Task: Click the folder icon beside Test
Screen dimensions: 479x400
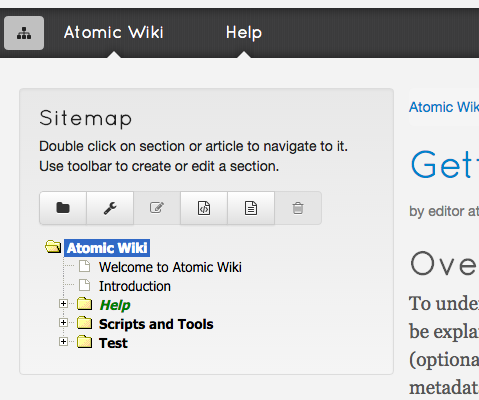Action: 85,342
